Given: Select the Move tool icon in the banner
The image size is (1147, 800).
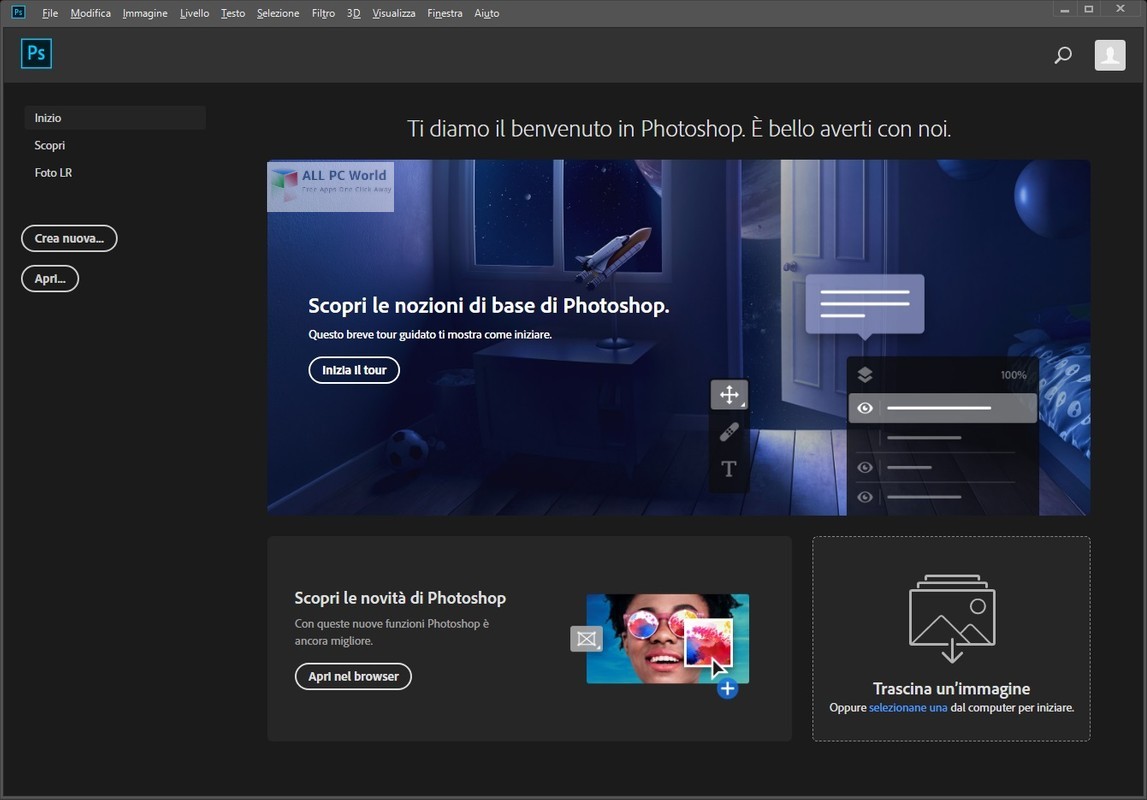Looking at the screenshot, I should coord(729,394).
